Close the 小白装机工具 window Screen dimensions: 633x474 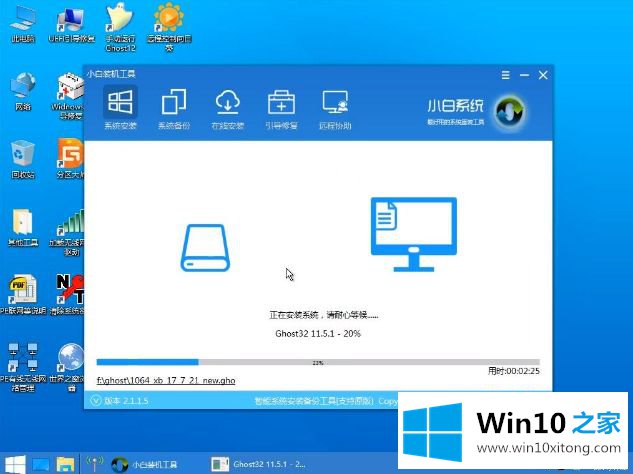543,75
